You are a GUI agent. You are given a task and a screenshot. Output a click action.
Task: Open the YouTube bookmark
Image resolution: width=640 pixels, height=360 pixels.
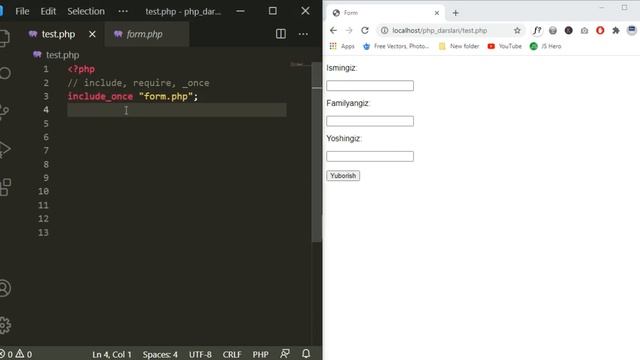click(504, 46)
